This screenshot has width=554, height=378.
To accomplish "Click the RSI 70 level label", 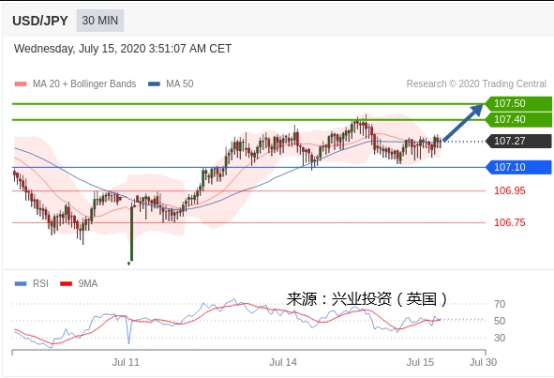I will tap(499, 304).
